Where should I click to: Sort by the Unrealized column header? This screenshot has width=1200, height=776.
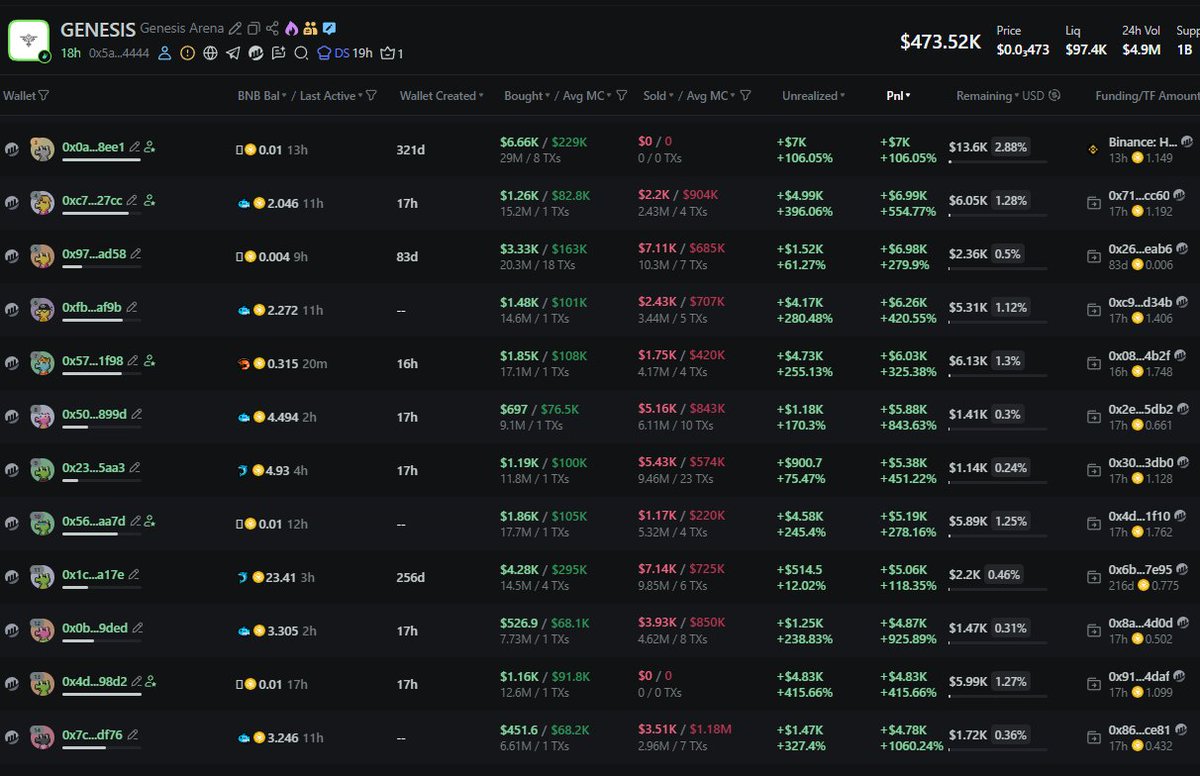click(x=812, y=96)
